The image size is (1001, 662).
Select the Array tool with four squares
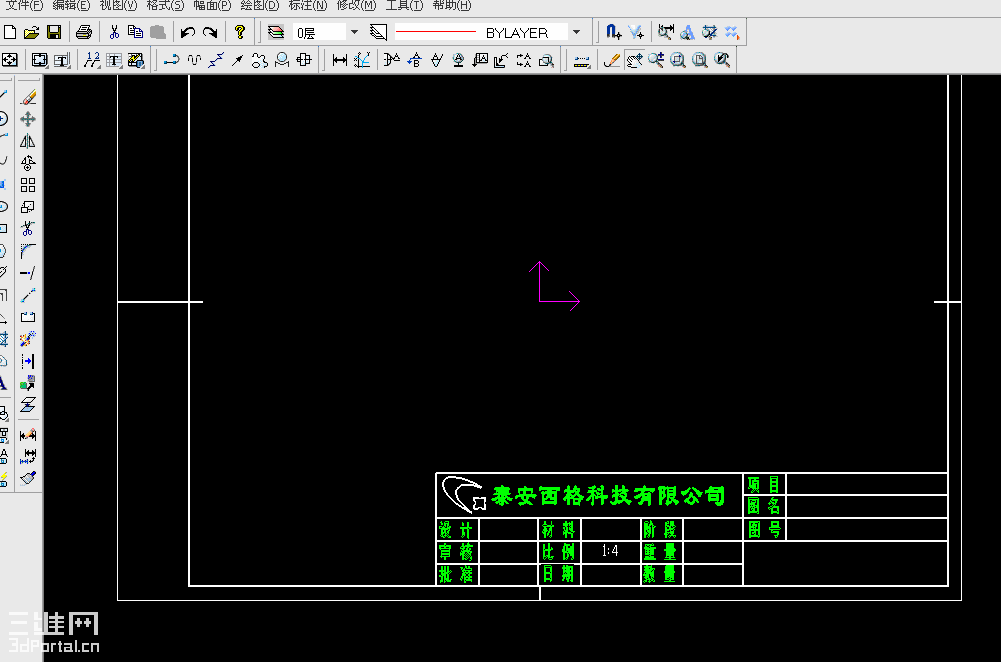pyautogui.click(x=28, y=185)
